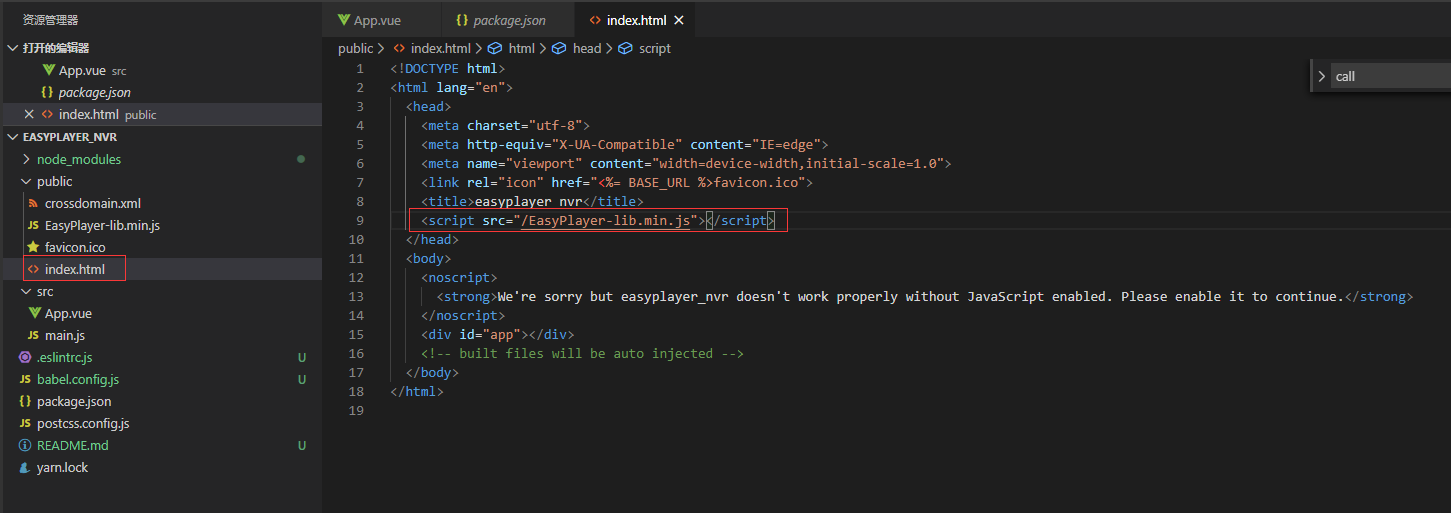The image size is (1451, 513).
Task: Click the <!DOCTYPE html> line
Action: click(447, 68)
